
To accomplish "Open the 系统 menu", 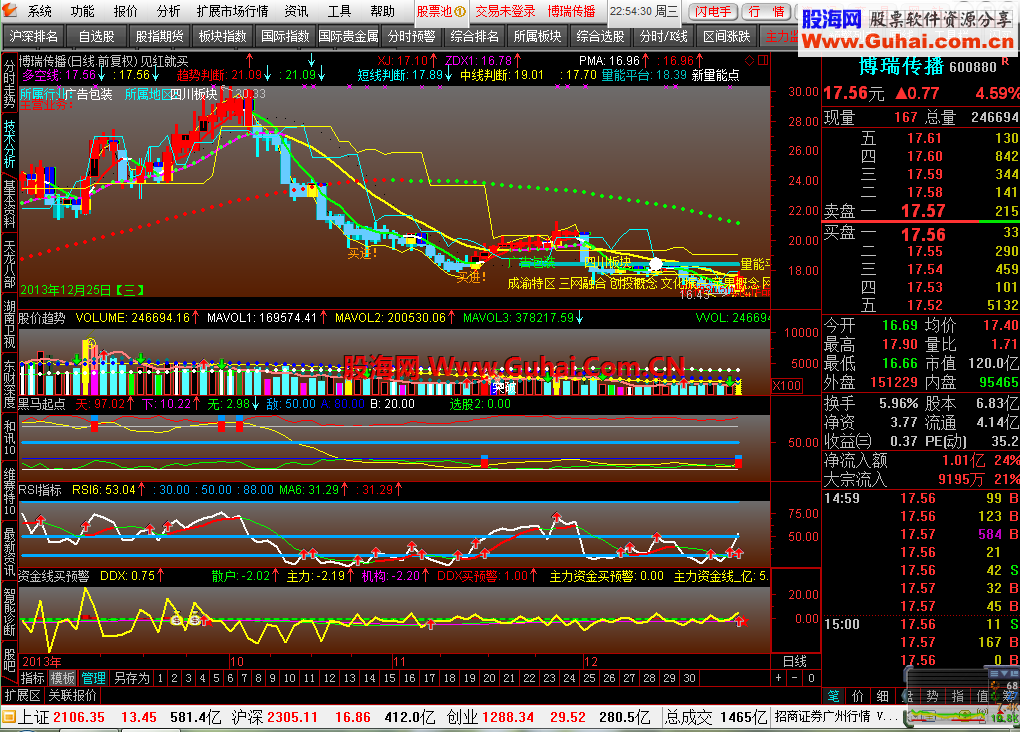I will click(40, 11).
